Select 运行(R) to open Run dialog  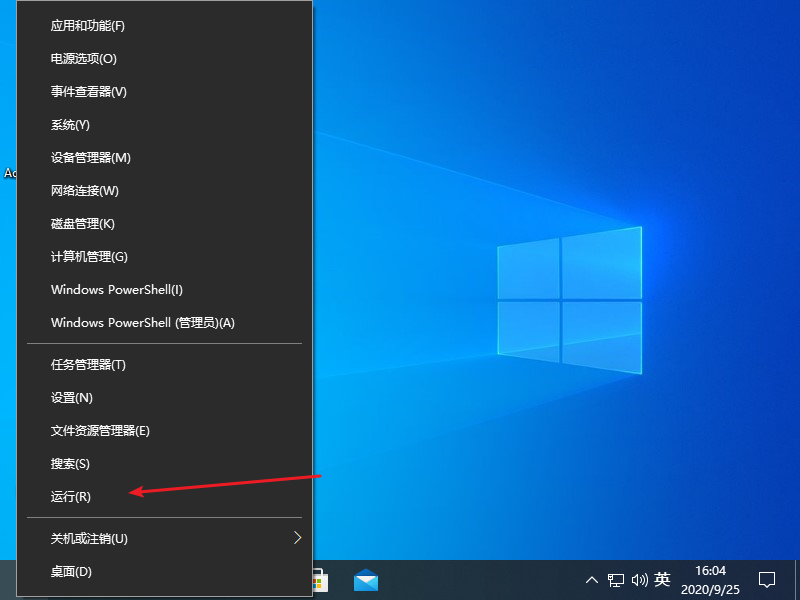(68, 497)
